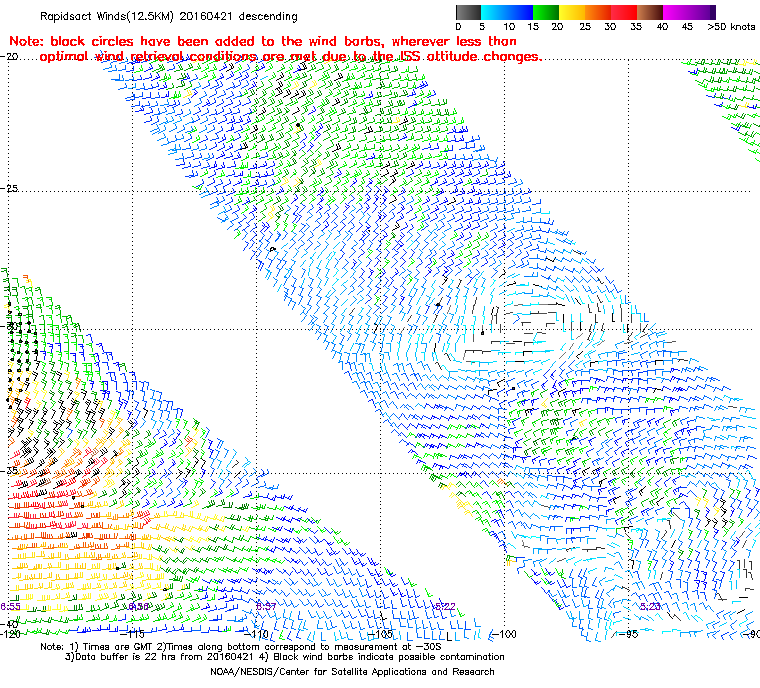Click the '5:23' swath time label
The height and width of the screenshot is (688, 760).
(650, 607)
